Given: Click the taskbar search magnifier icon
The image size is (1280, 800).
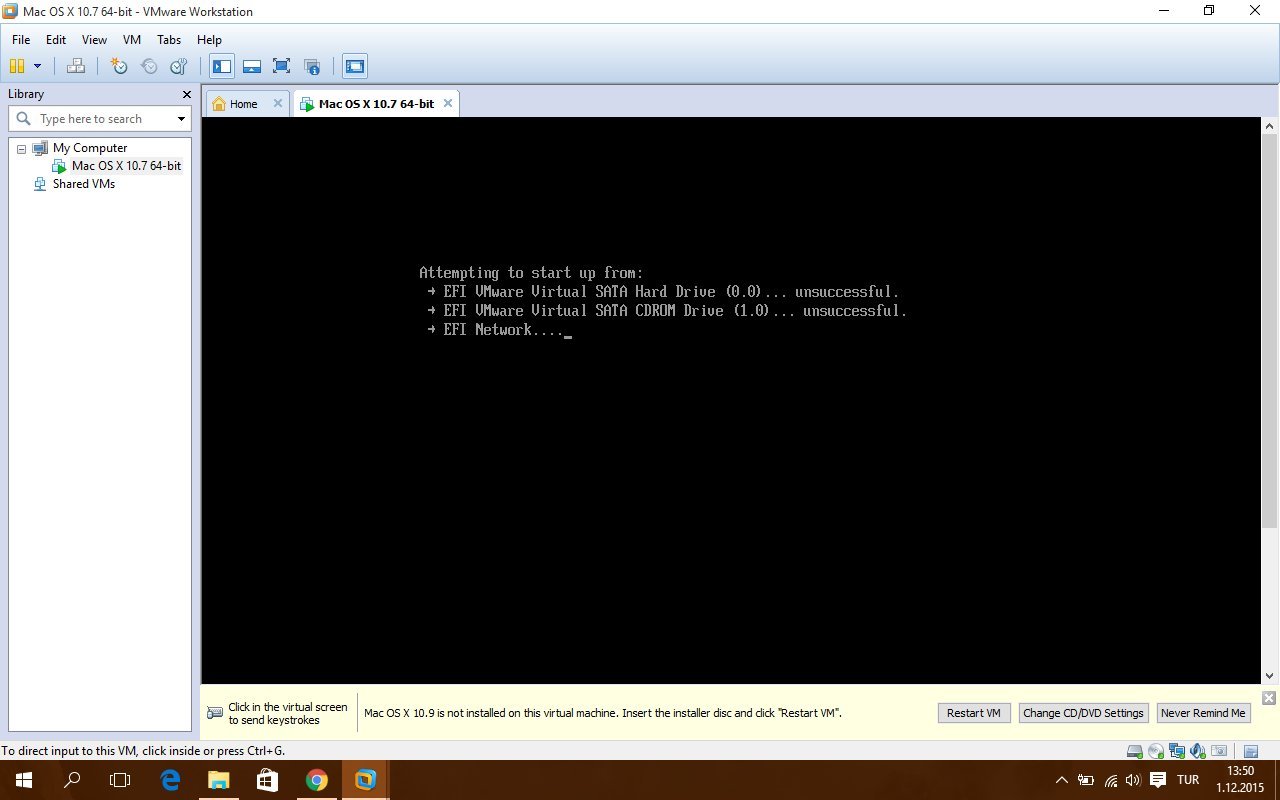Looking at the screenshot, I should (x=72, y=780).
